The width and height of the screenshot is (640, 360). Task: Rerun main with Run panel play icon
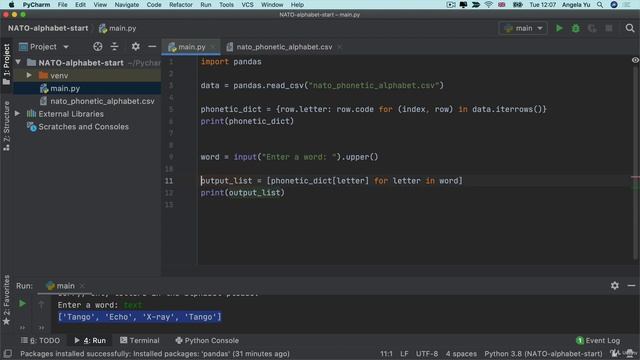tap(22, 304)
